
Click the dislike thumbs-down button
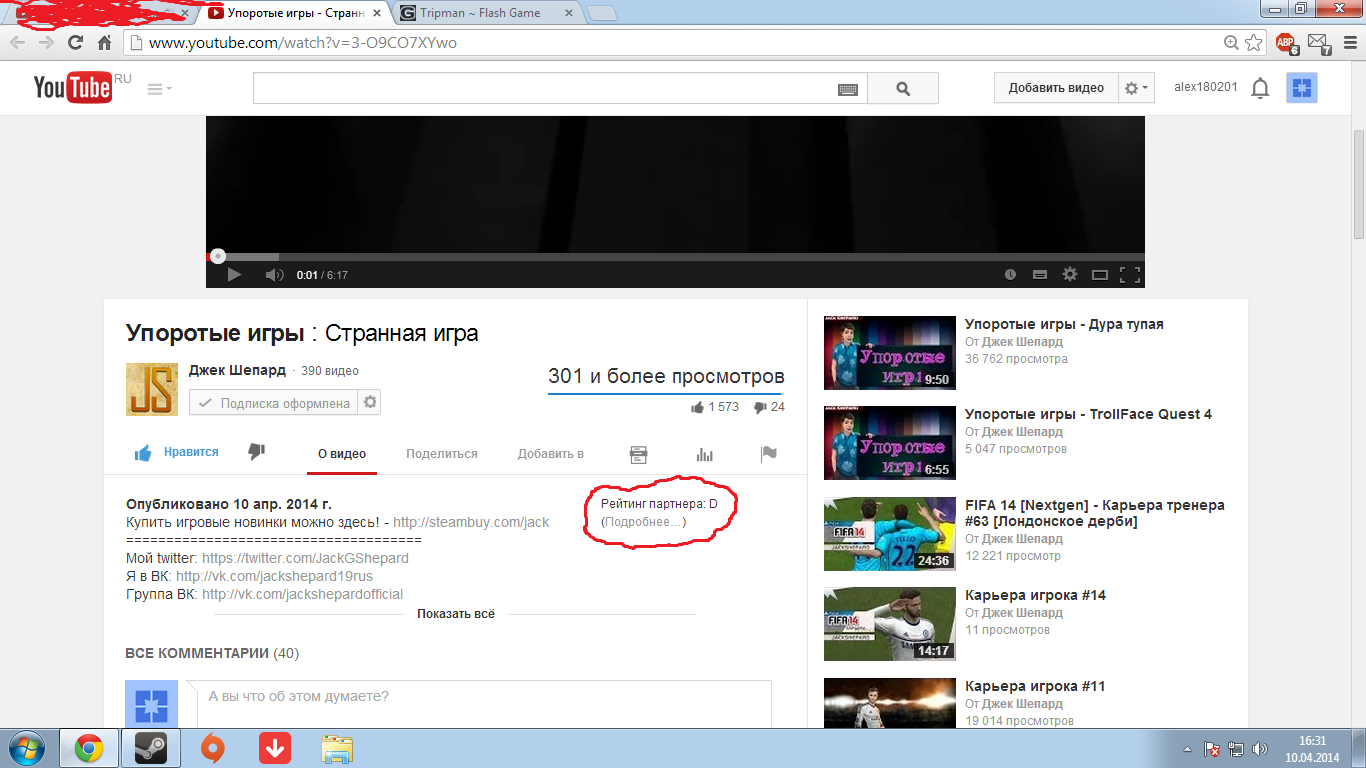[256, 452]
